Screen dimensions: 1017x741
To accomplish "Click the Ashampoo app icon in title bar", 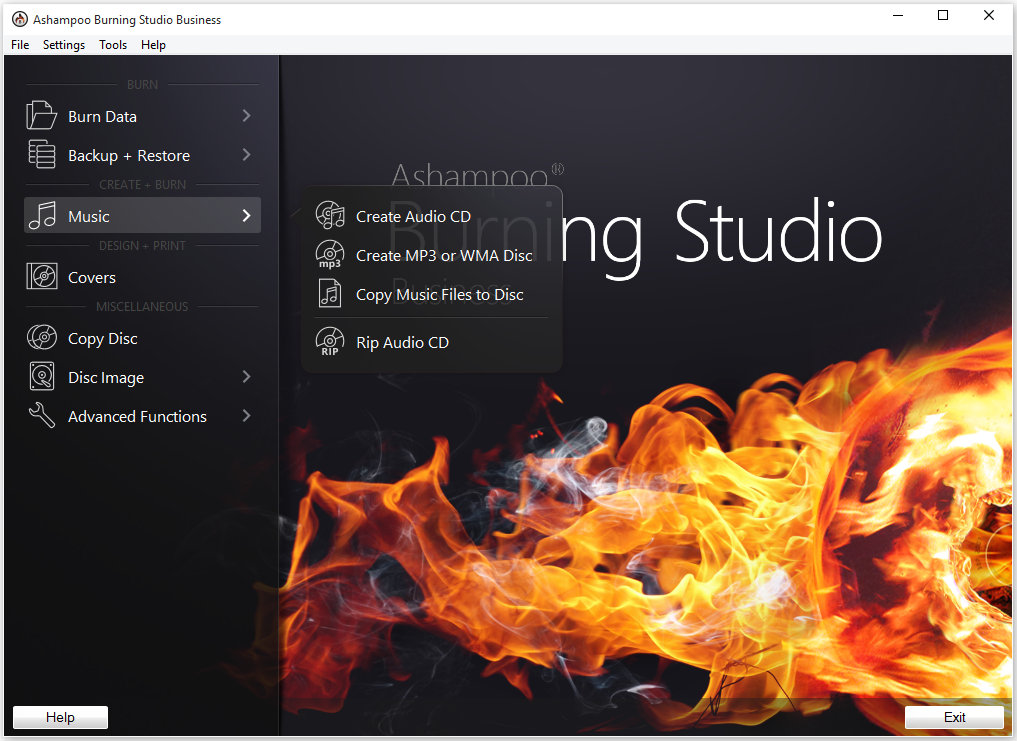I will pyautogui.click(x=20, y=19).
